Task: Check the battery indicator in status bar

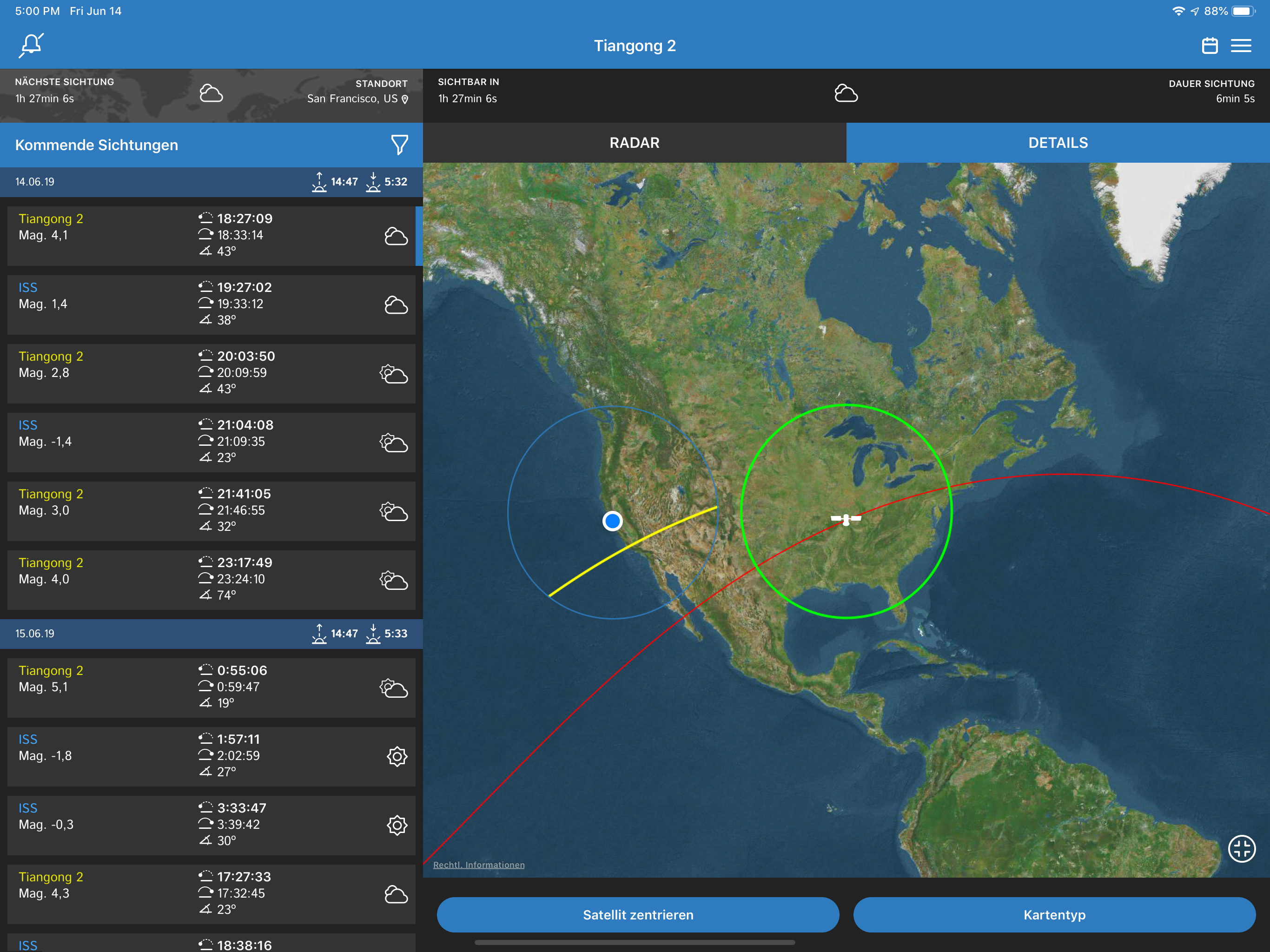Action: pyautogui.click(x=1243, y=11)
